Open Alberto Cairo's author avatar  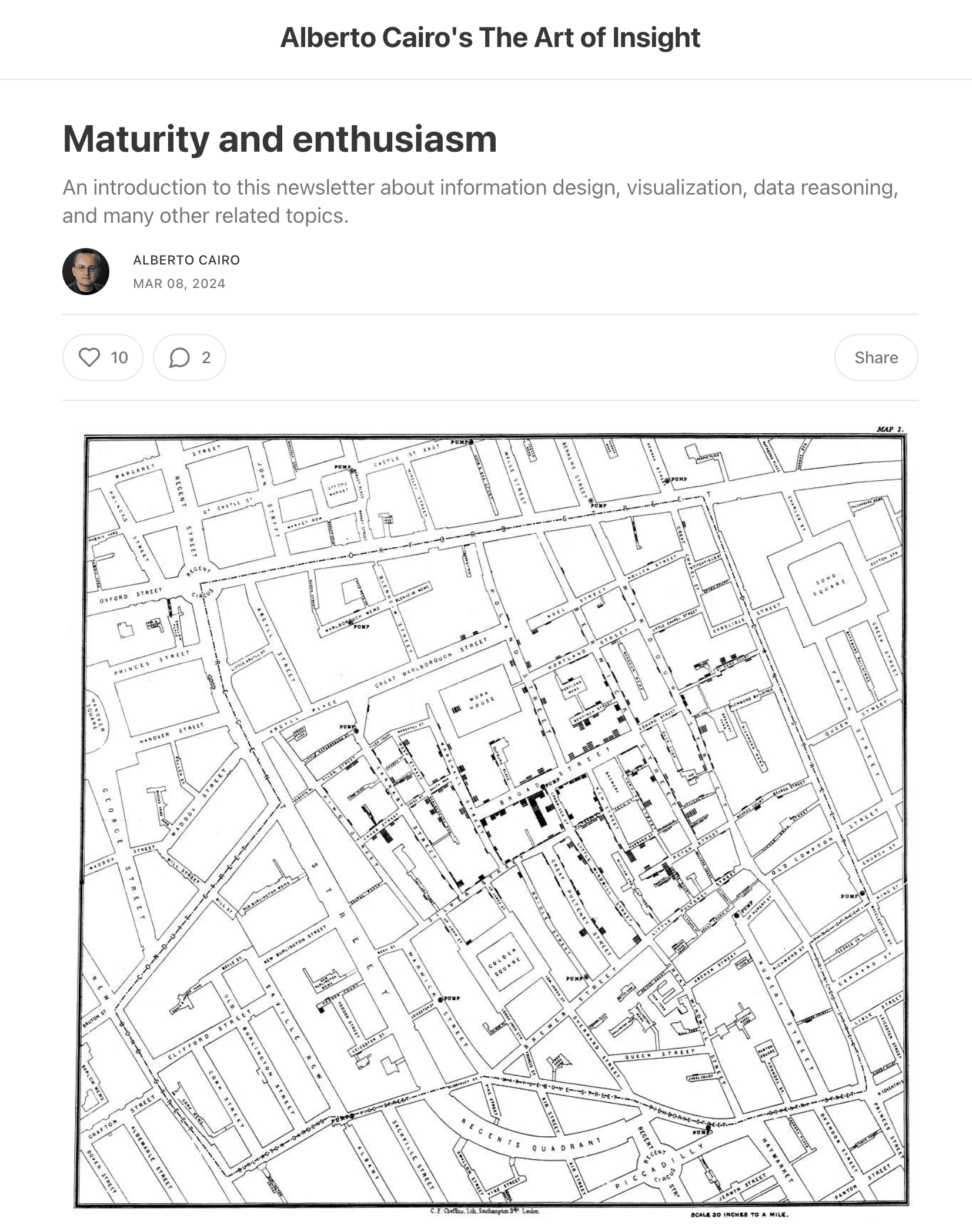[x=86, y=271]
